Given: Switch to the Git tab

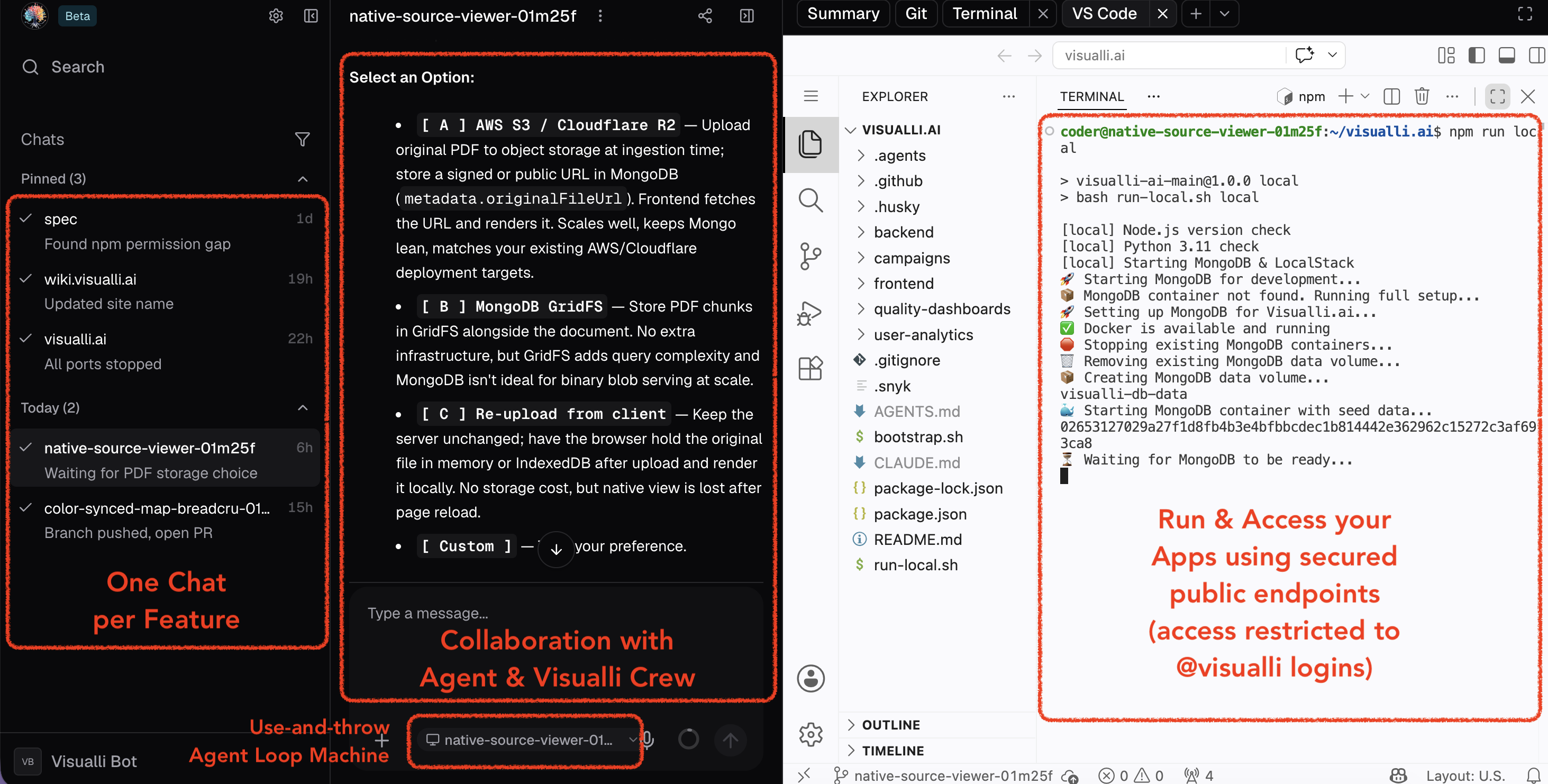Looking at the screenshot, I should 916,14.
